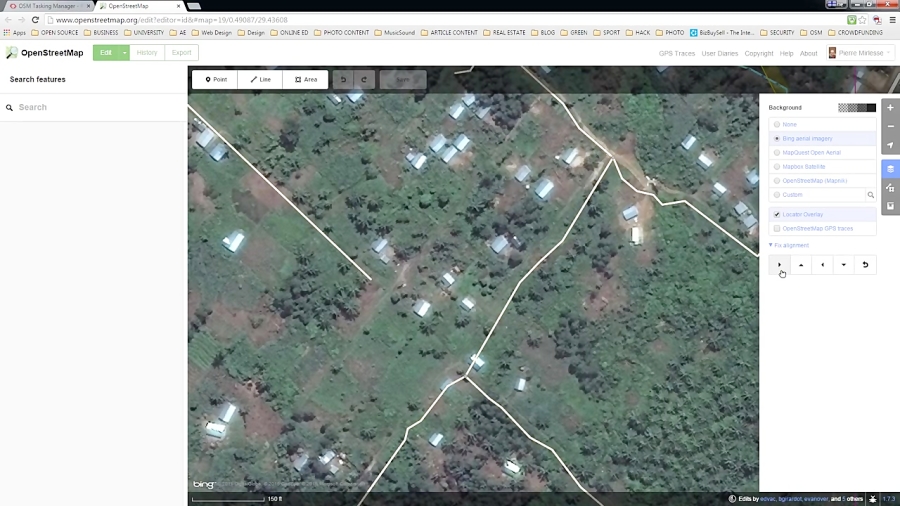Nudge imagery alignment to the right

[779, 265]
